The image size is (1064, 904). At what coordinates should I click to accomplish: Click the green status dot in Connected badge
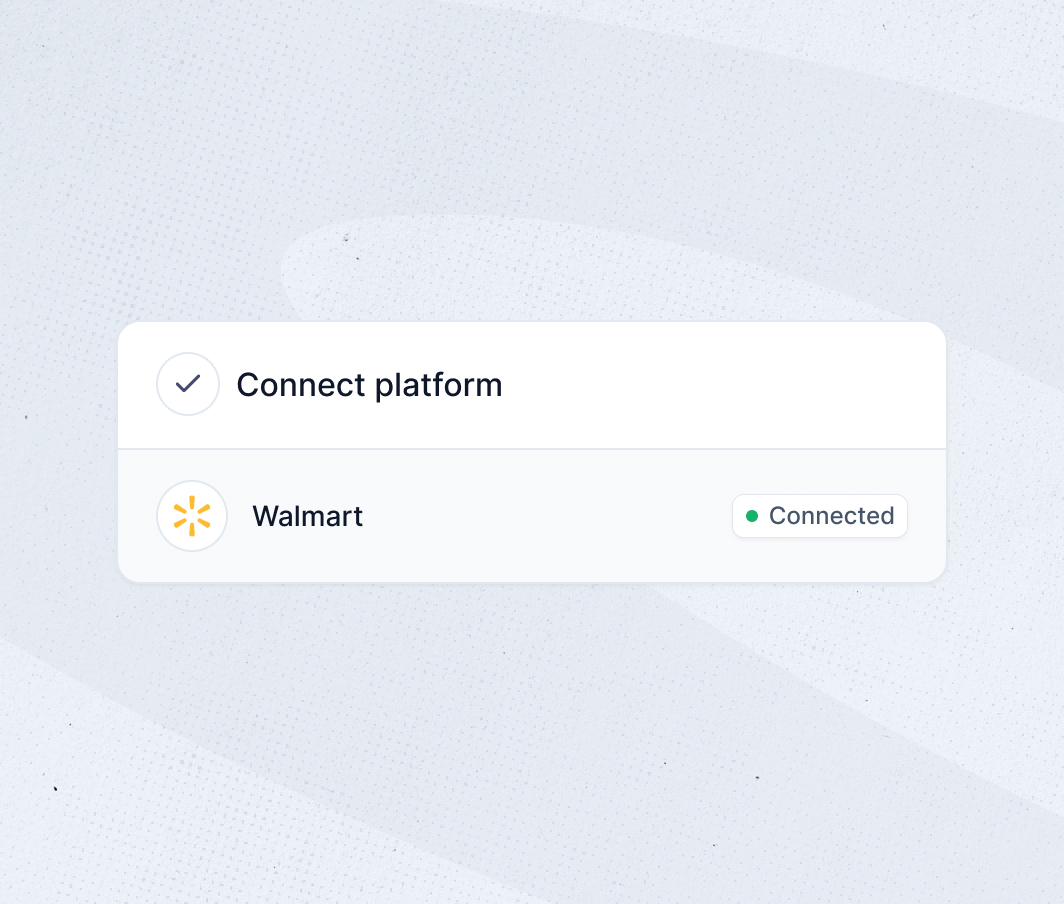(752, 516)
